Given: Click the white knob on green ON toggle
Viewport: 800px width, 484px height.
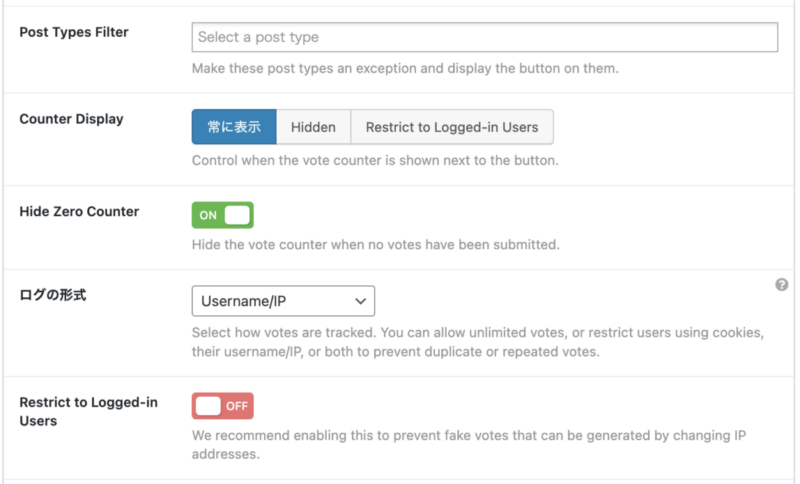Looking at the screenshot, I should click(x=237, y=215).
